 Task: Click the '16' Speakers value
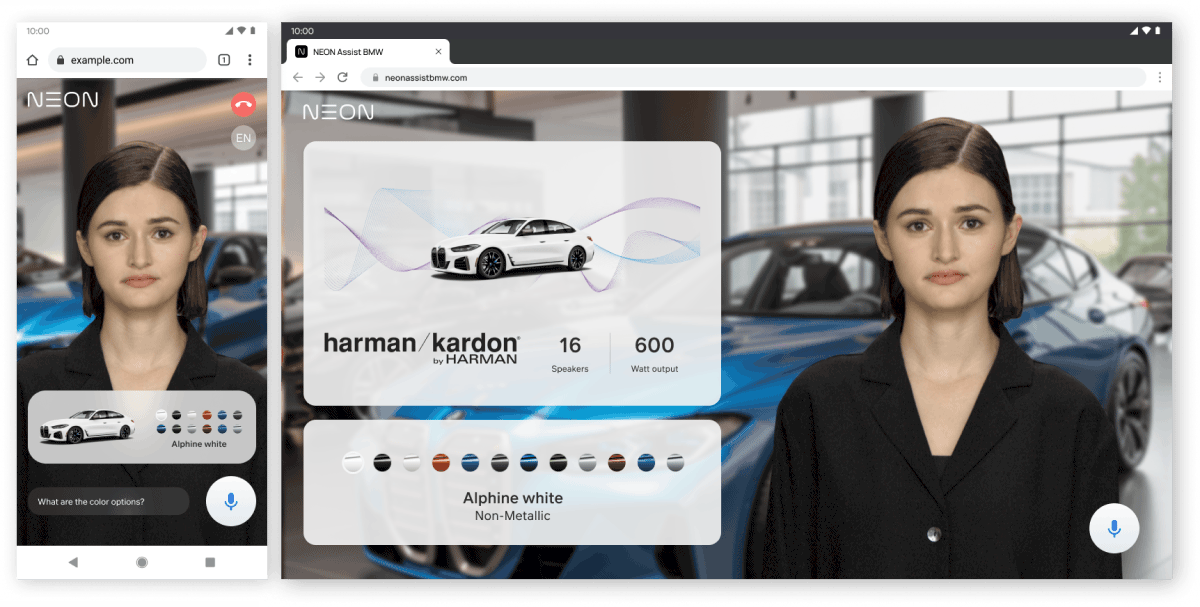570,346
